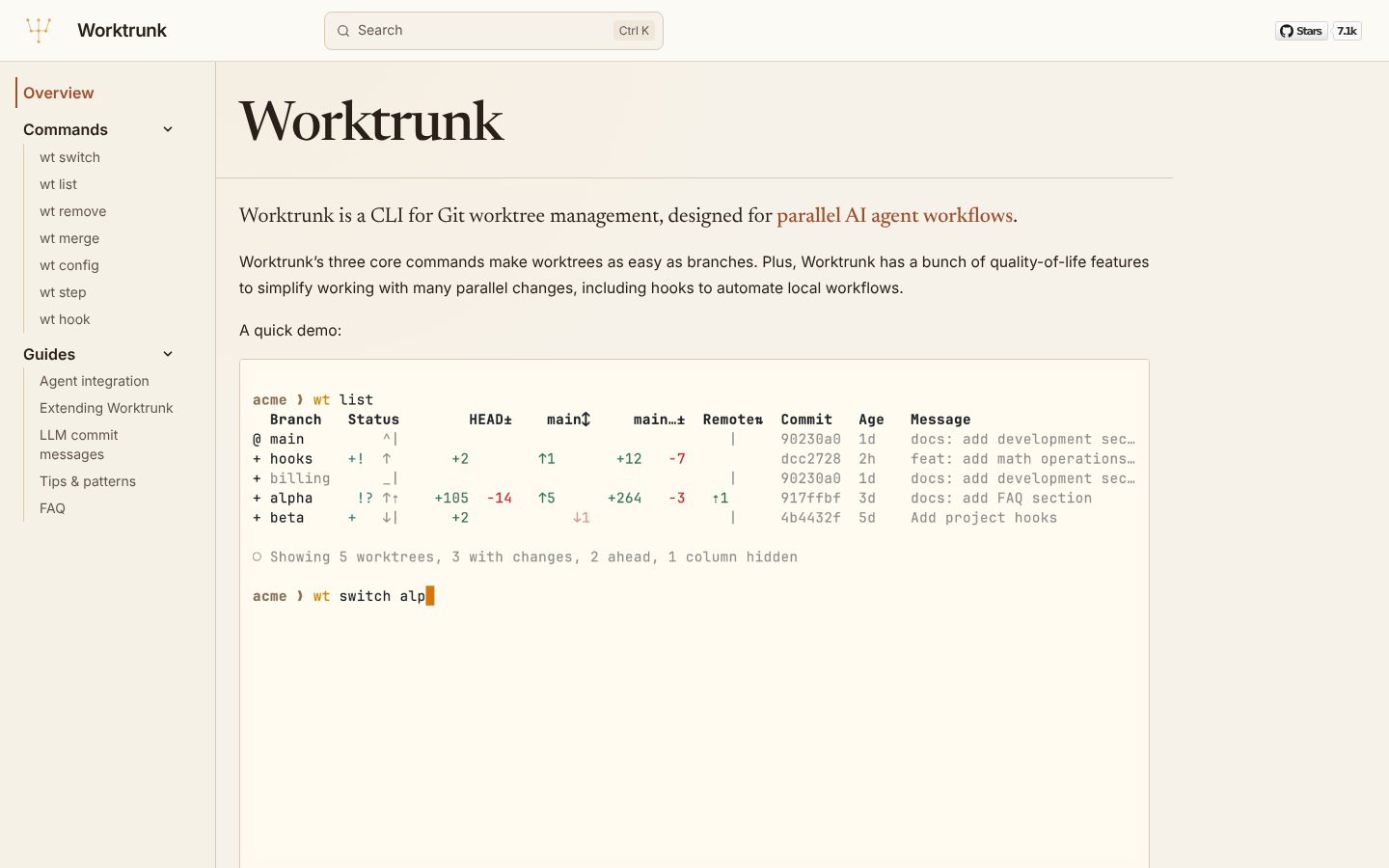
Task: Click the '+105' additions value for alpha
Action: pyautogui.click(x=451, y=499)
